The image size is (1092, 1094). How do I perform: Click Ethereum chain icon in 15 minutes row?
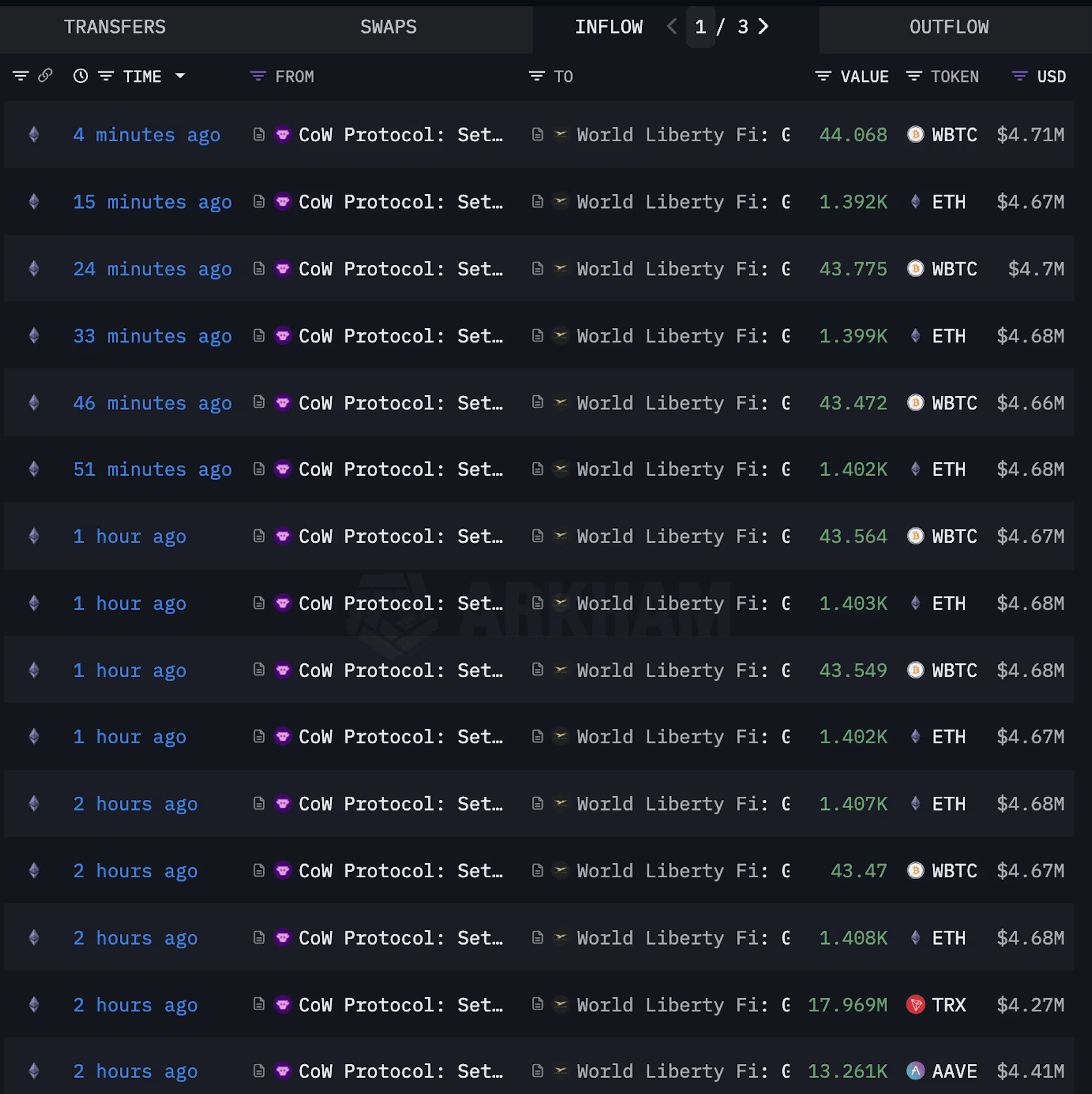(34, 202)
